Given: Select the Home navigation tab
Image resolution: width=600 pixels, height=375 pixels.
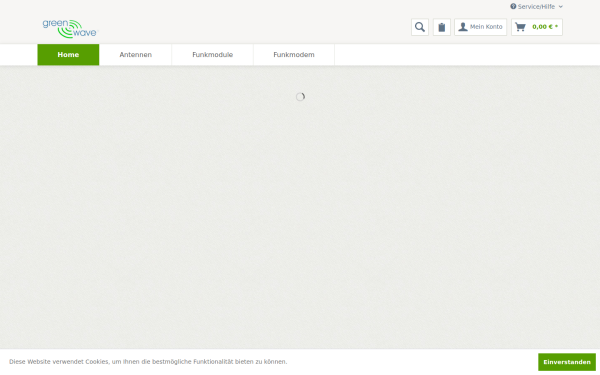Looking at the screenshot, I should pos(68,55).
